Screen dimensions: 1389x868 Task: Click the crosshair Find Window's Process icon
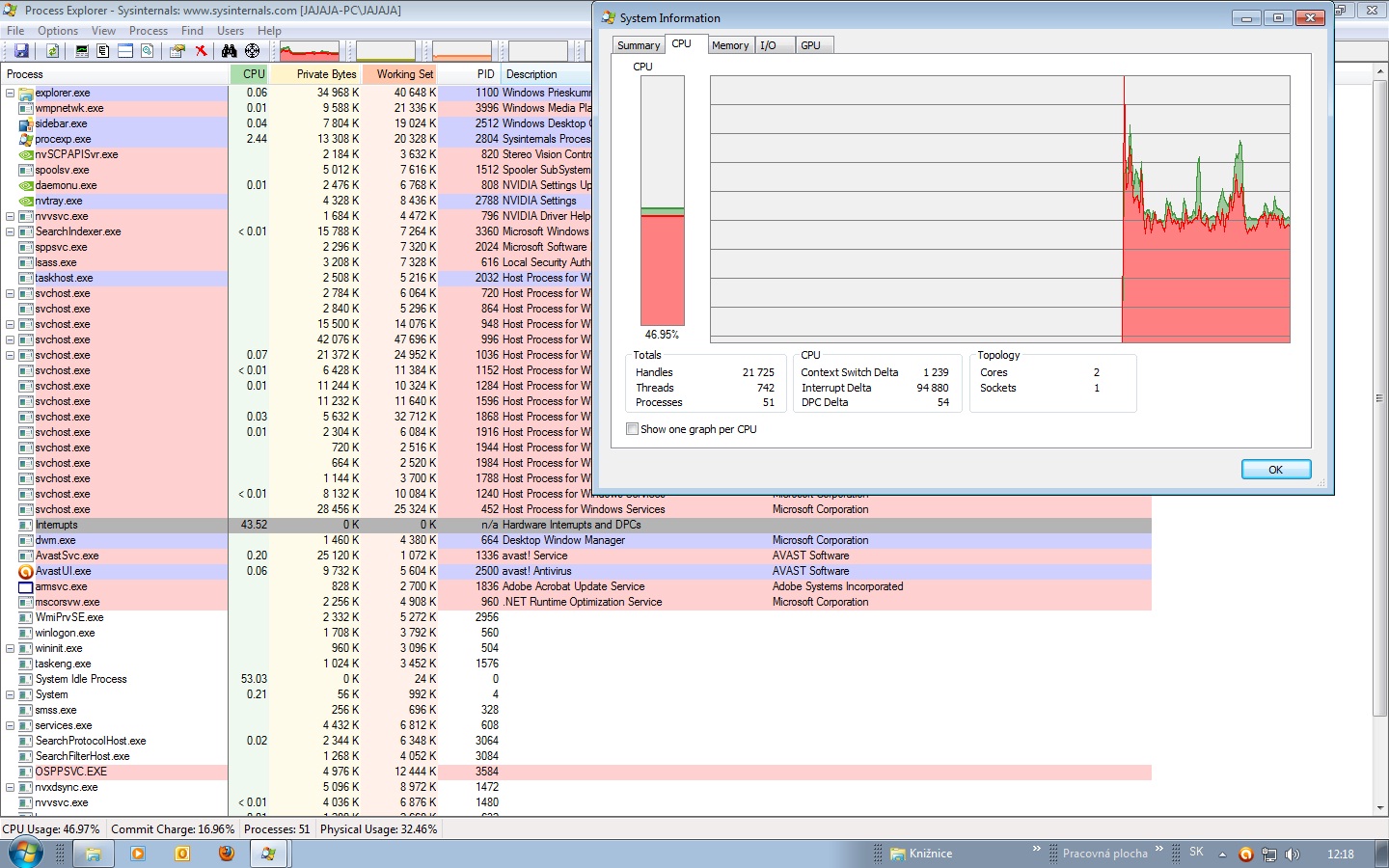253,51
